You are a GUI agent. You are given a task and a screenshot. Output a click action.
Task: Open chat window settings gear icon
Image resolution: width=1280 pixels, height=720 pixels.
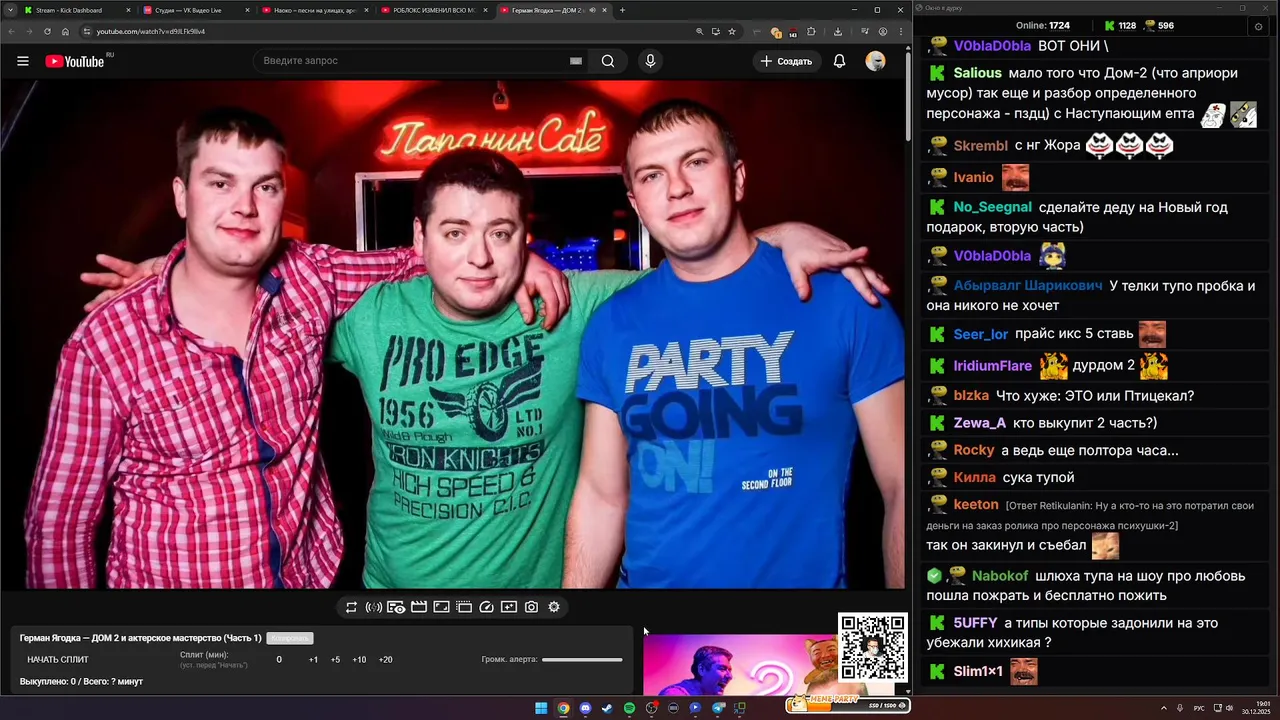point(1258,26)
